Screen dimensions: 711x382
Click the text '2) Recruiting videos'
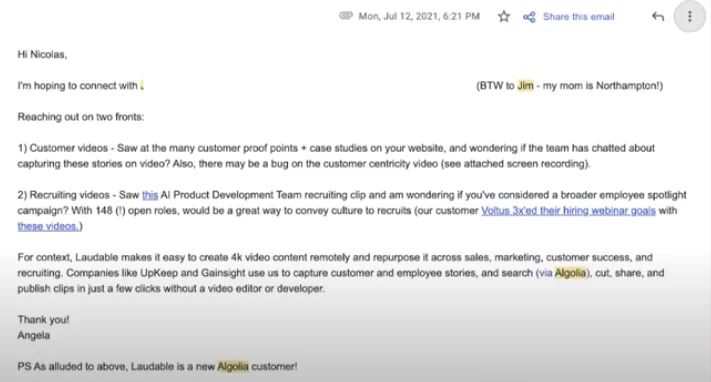[63, 195]
